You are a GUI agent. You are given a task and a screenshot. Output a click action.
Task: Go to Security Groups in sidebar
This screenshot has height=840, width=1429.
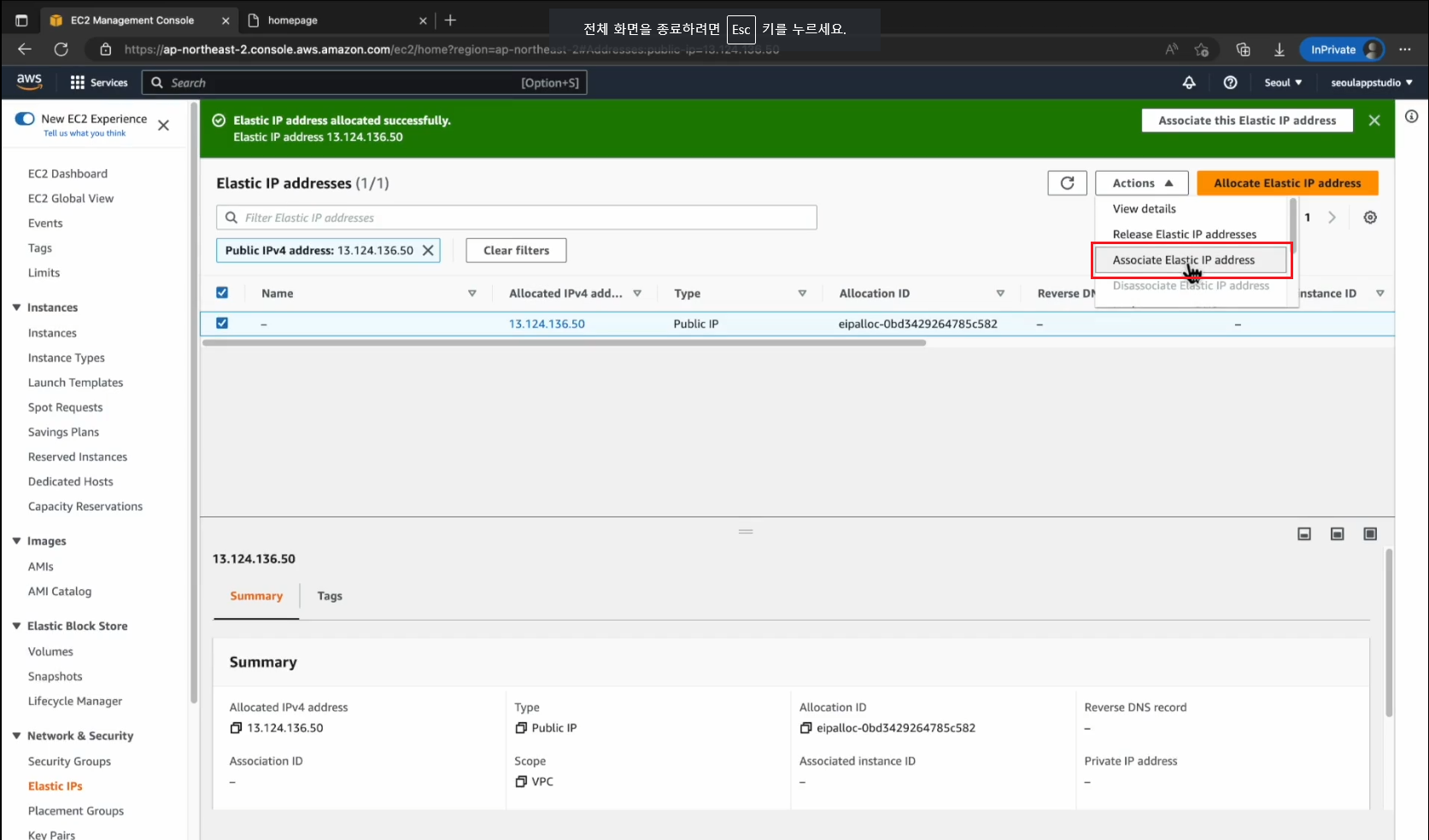pyautogui.click(x=69, y=761)
